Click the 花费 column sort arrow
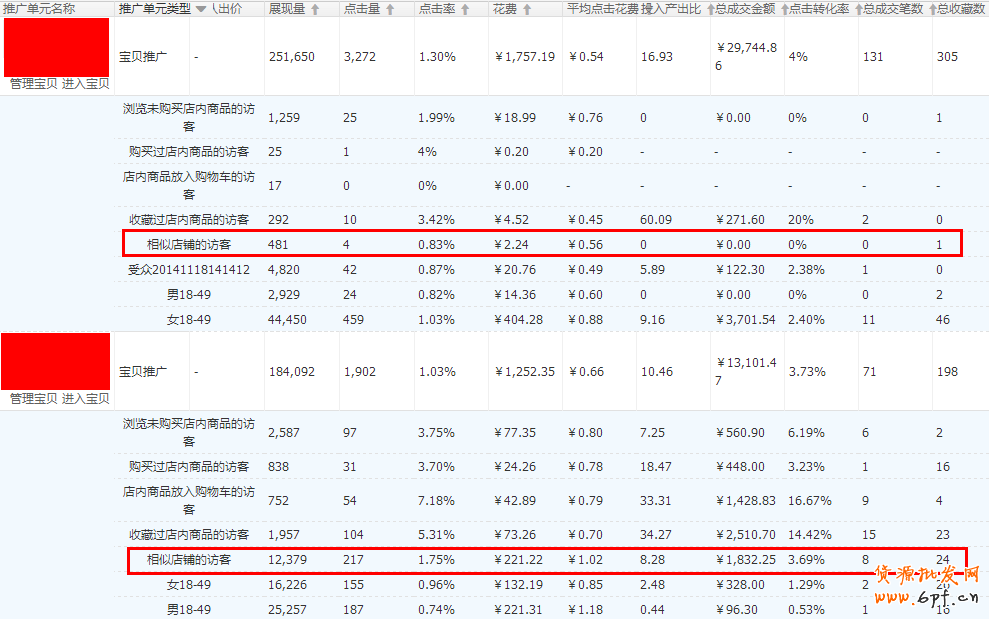The height and width of the screenshot is (619, 989). click(527, 9)
